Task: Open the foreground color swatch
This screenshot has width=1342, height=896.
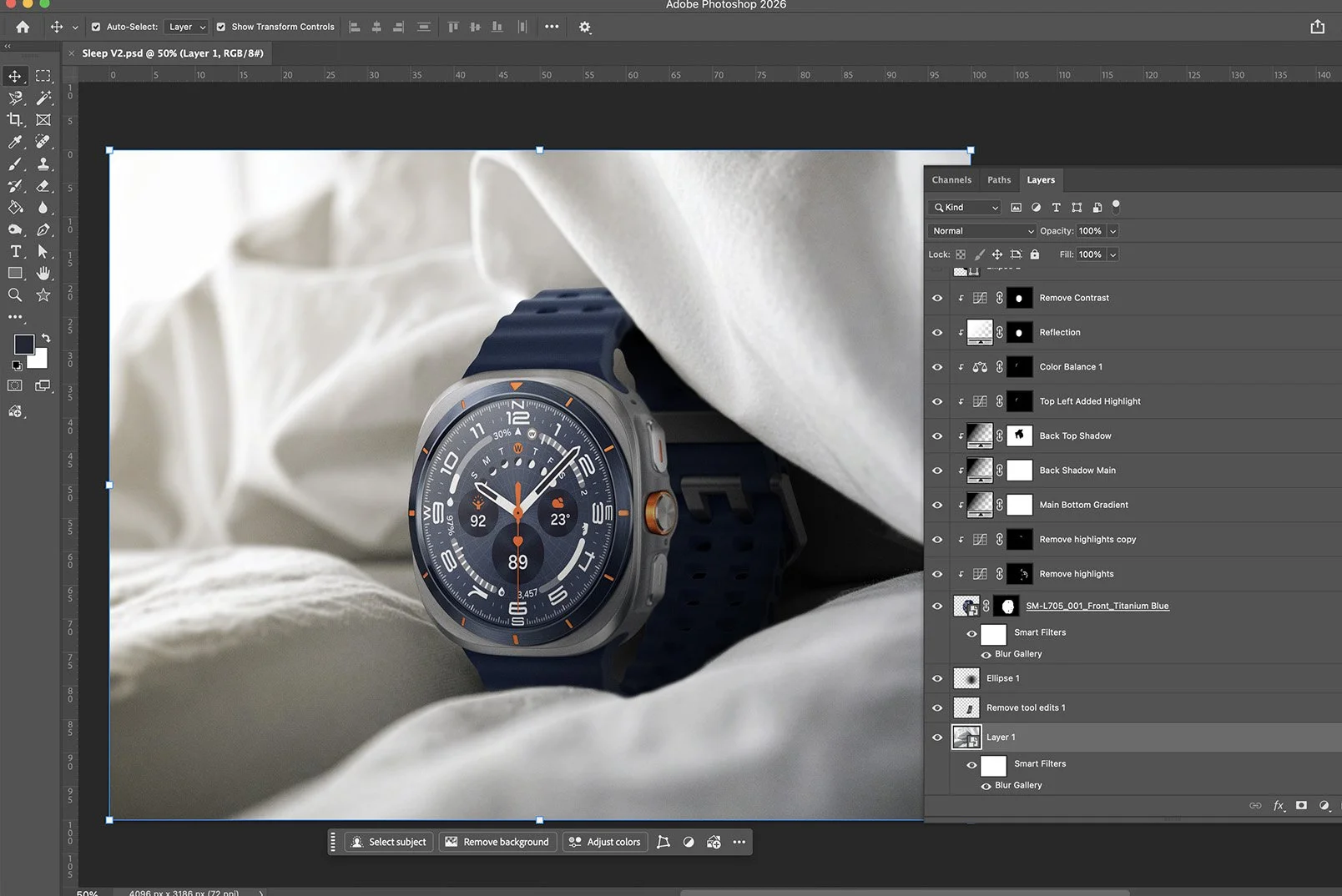Action: coord(23,344)
